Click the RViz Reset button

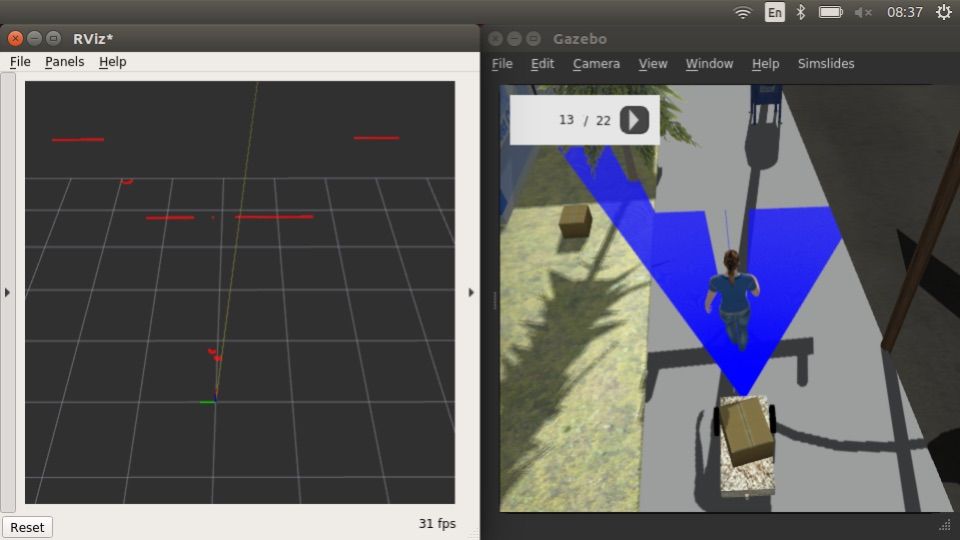pyautogui.click(x=27, y=527)
